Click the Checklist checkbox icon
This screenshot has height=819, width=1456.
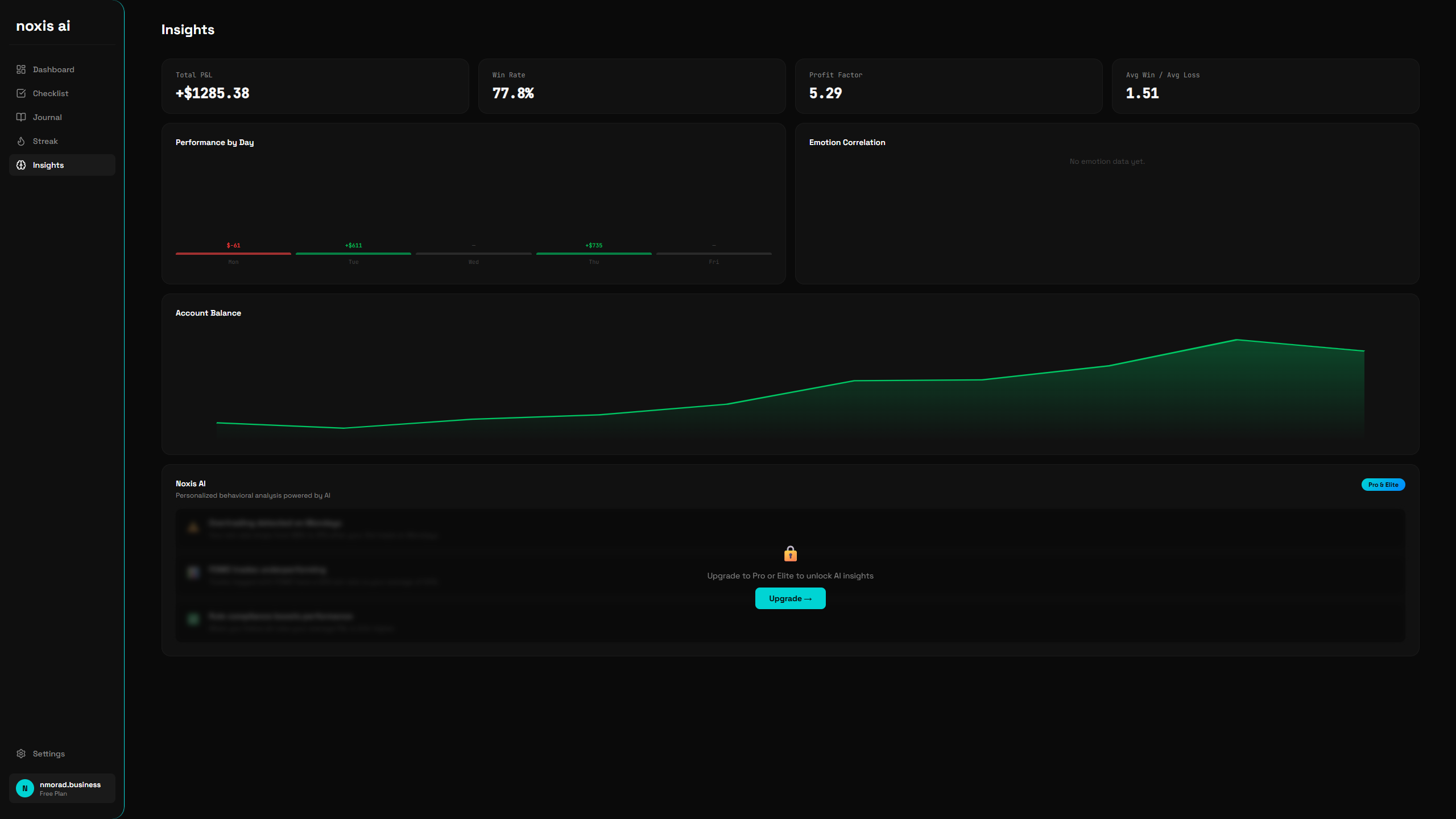click(x=21, y=93)
